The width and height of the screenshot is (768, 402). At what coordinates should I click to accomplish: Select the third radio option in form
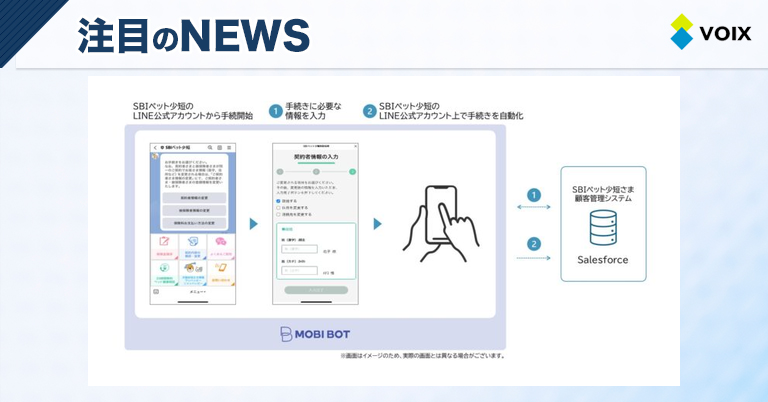pos(278,214)
